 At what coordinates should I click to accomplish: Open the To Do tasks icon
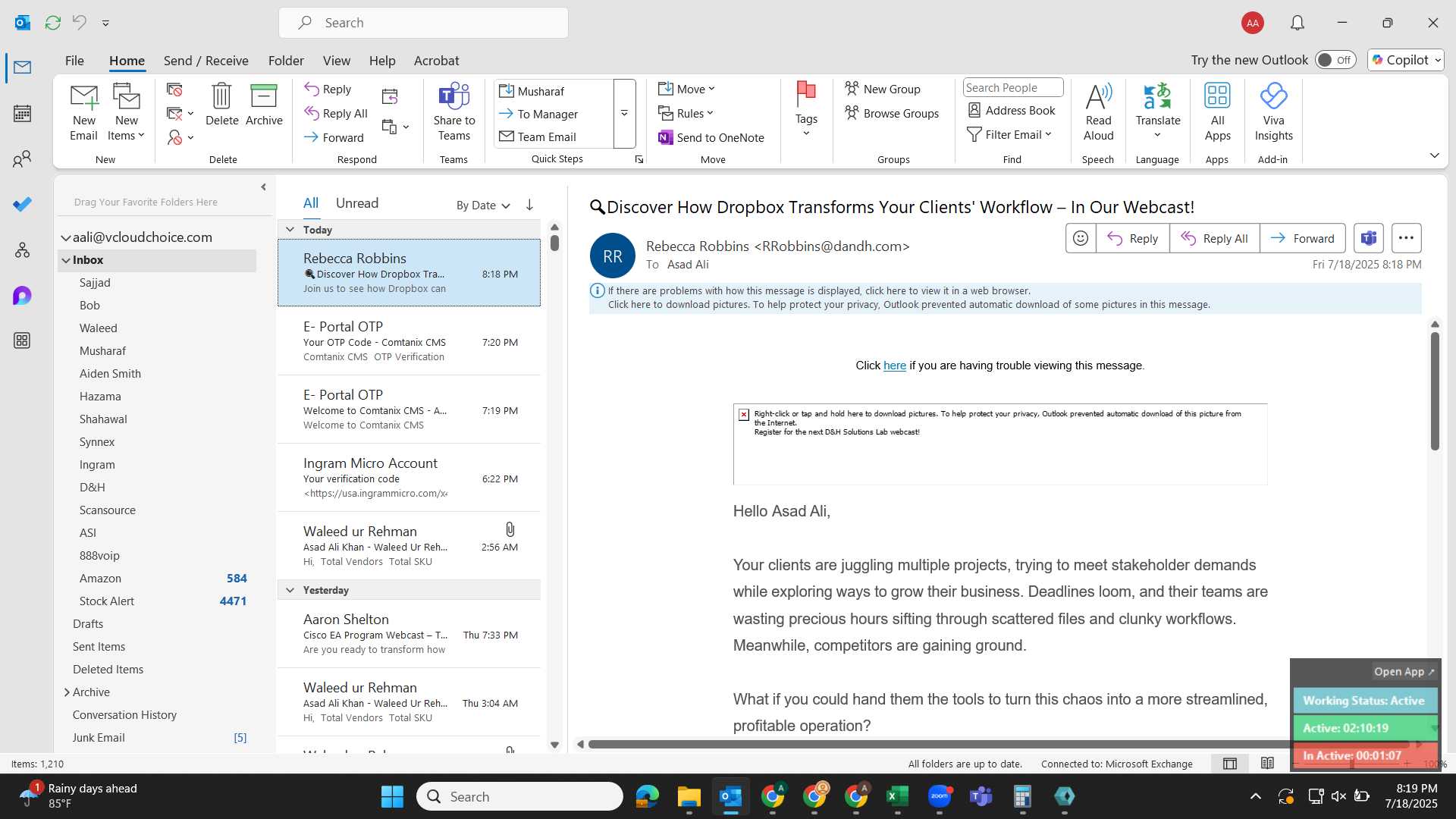pyautogui.click(x=22, y=205)
